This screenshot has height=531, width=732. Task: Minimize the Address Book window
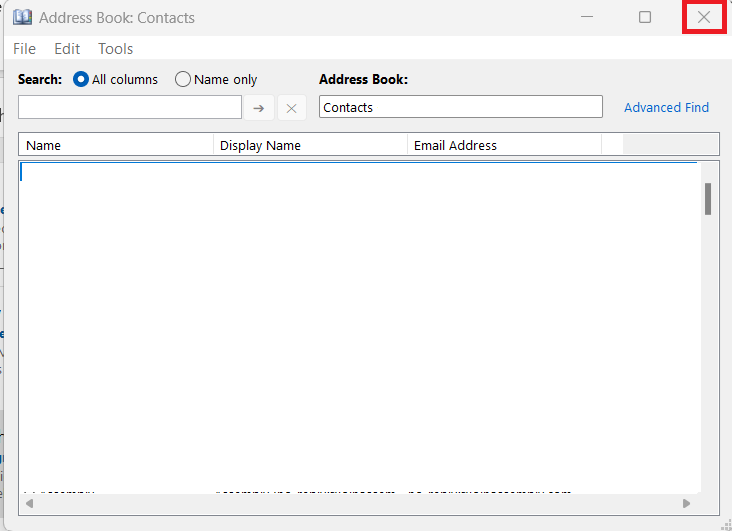click(587, 17)
